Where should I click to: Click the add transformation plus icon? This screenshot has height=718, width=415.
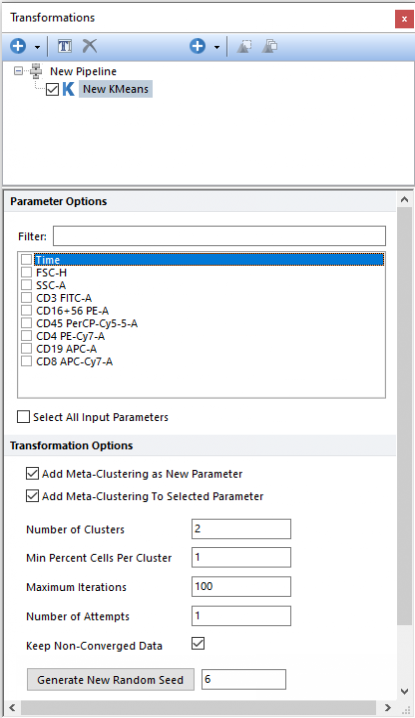(x=197, y=46)
